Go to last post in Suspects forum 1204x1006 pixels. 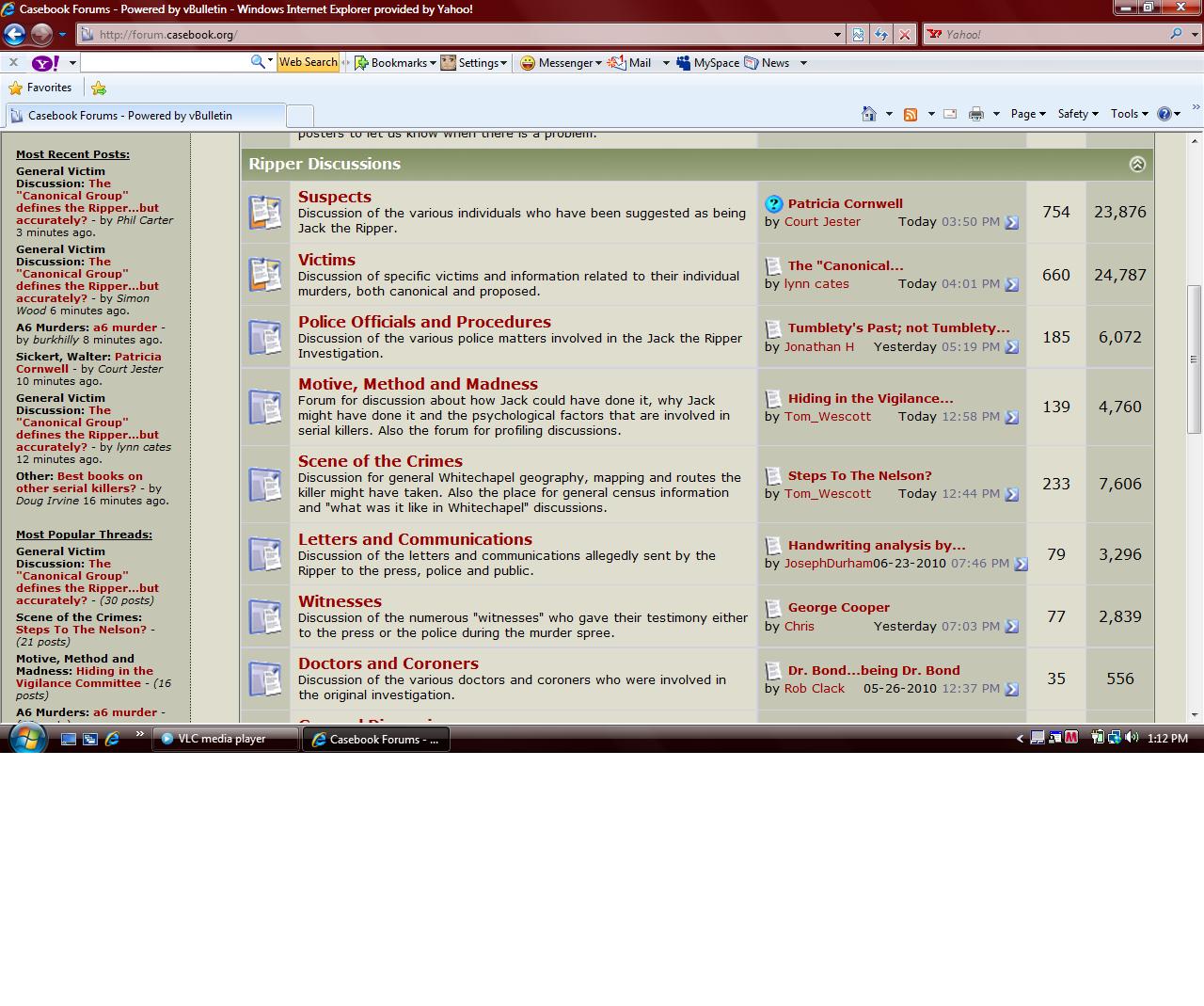(1012, 223)
